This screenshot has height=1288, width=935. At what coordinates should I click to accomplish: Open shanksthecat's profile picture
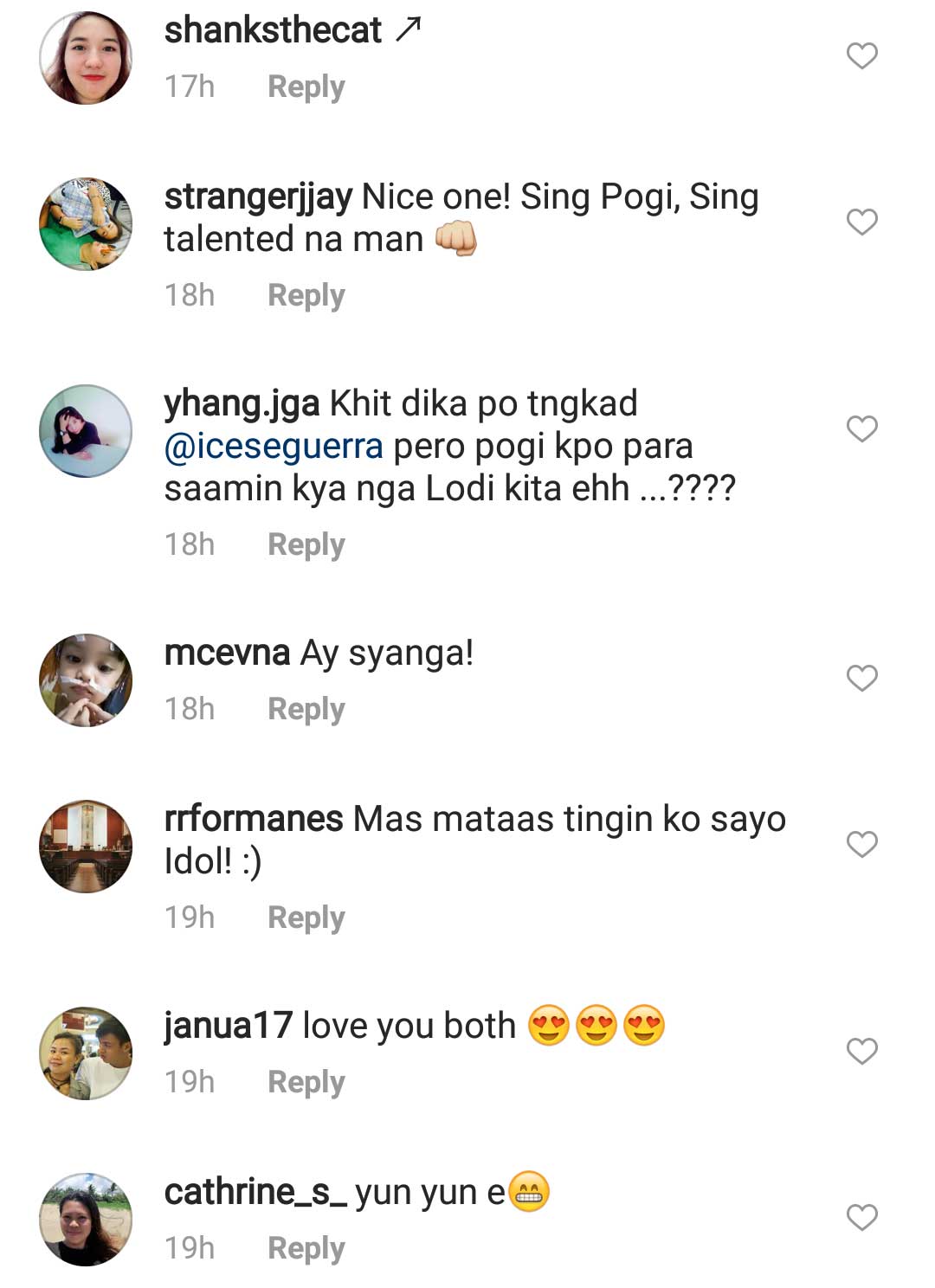[86, 58]
